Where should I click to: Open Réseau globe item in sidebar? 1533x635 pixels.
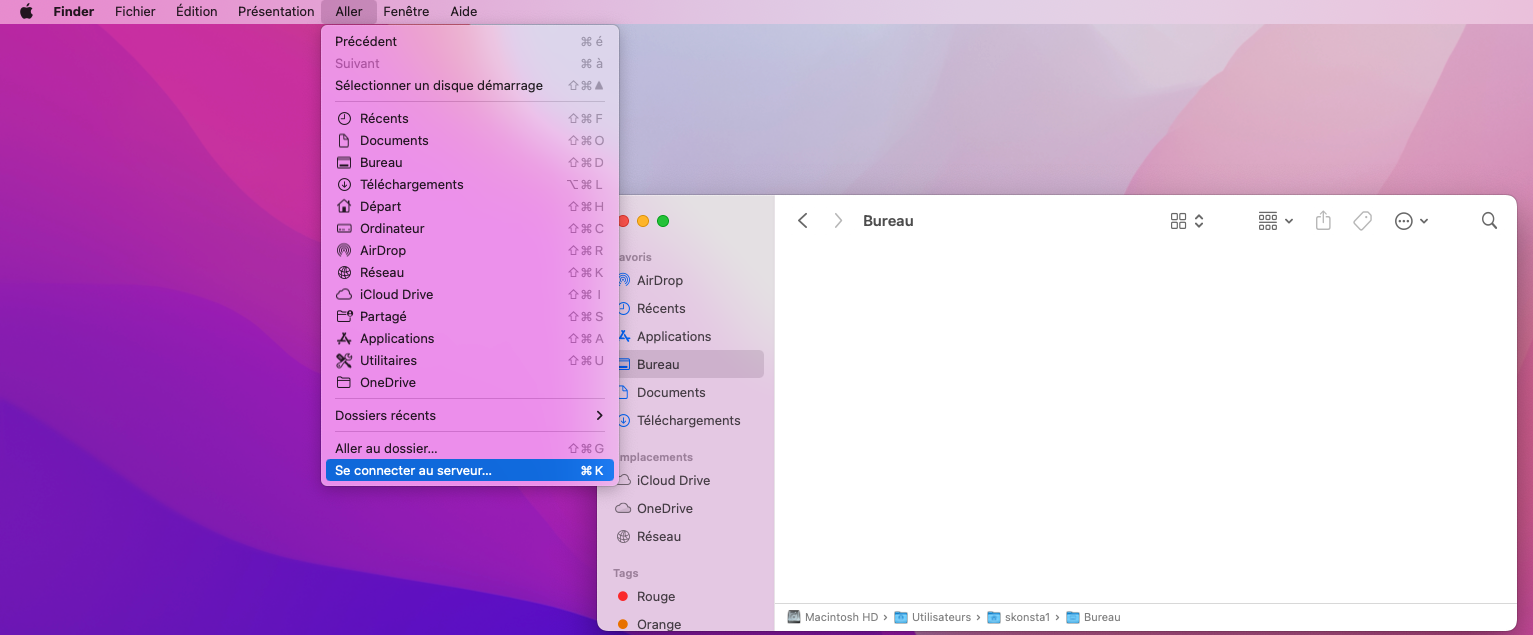pos(658,537)
